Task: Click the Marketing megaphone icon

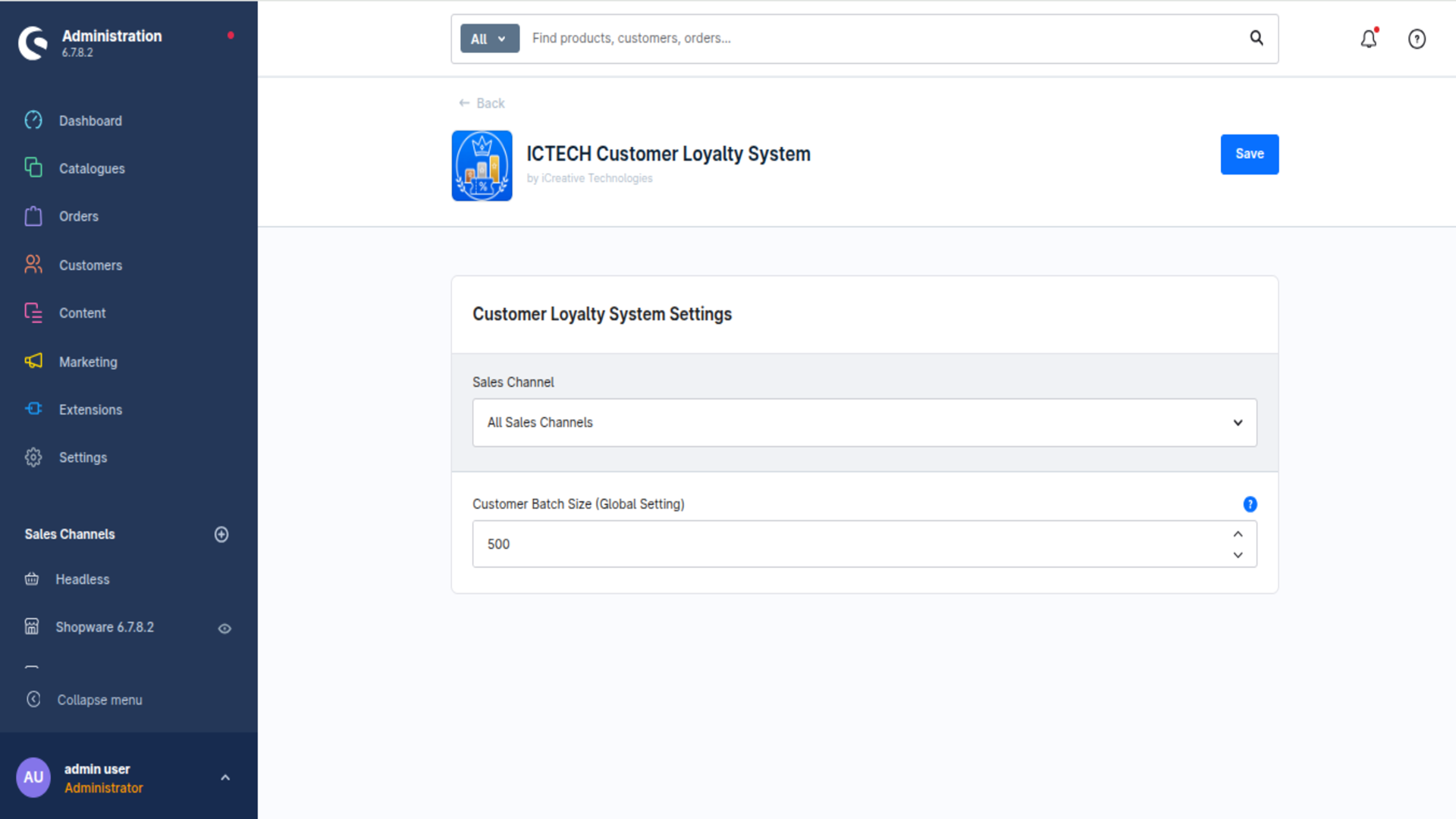Action: coord(33,361)
